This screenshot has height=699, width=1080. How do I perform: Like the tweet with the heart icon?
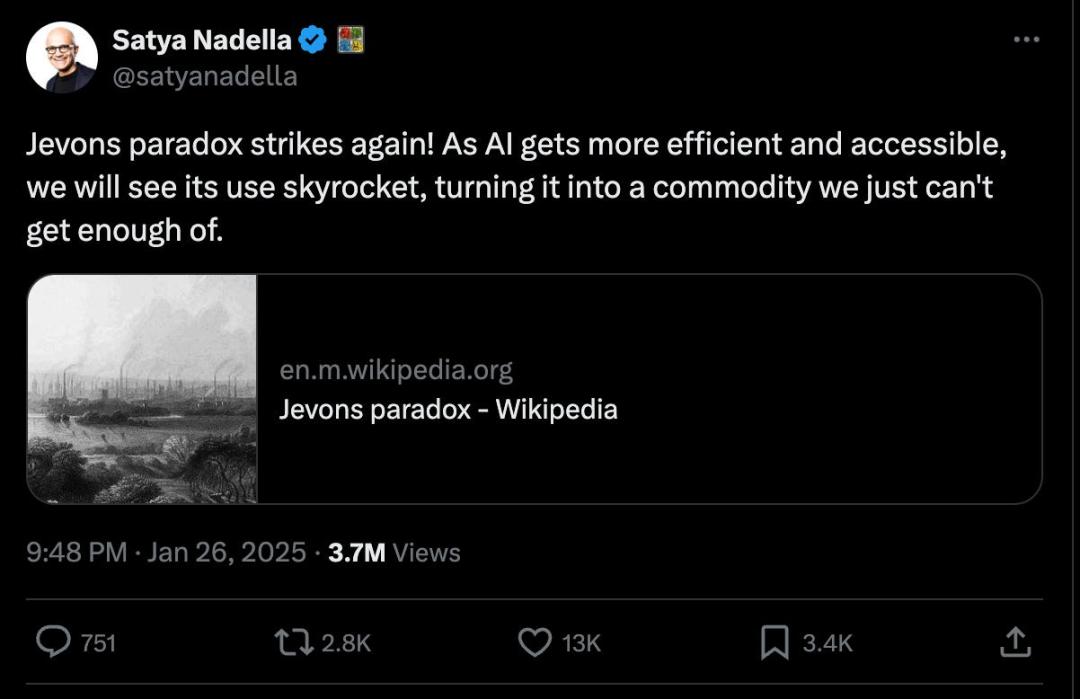(x=535, y=641)
